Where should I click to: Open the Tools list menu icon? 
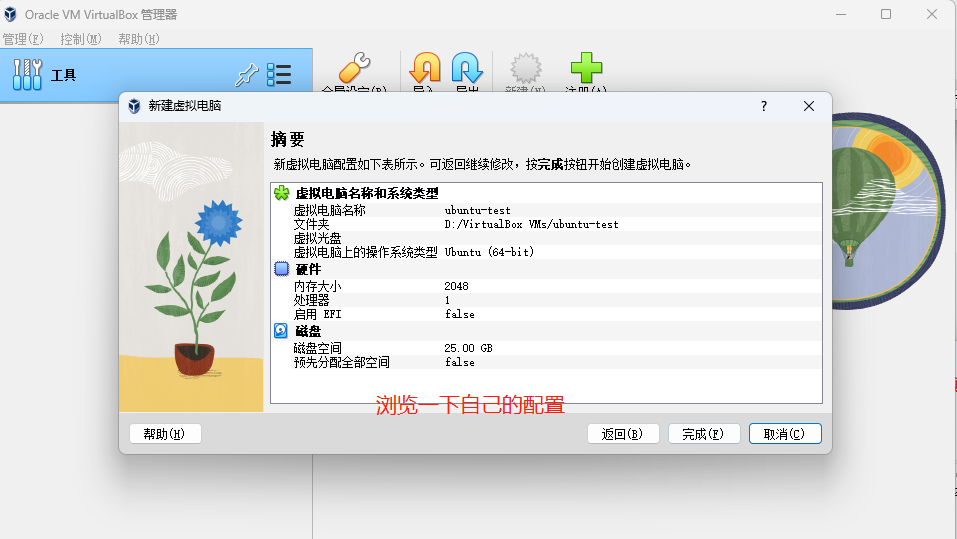point(279,75)
